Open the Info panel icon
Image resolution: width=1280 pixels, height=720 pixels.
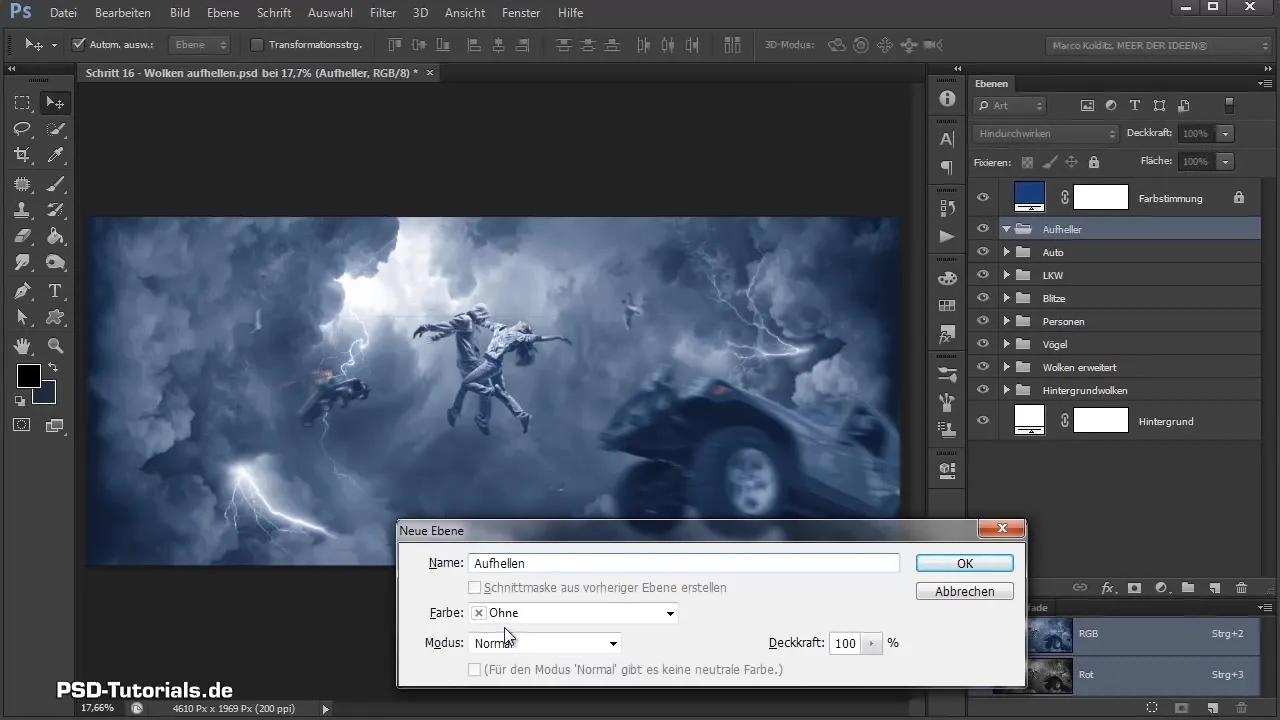point(947,99)
